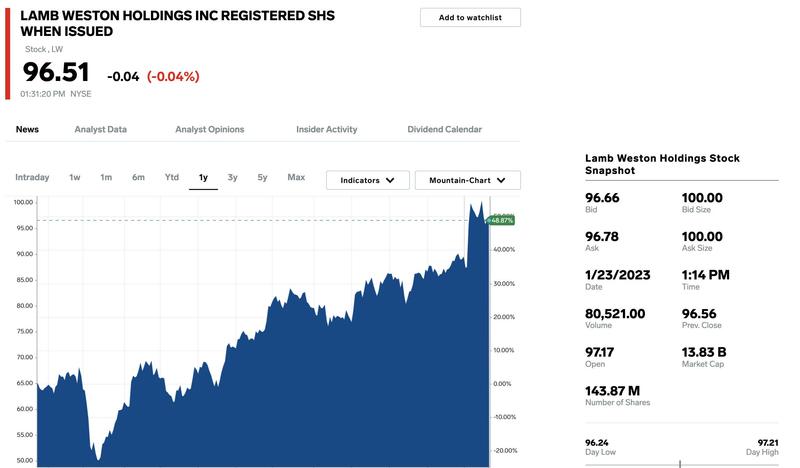Select the Ytd chart range

coord(171,177)
